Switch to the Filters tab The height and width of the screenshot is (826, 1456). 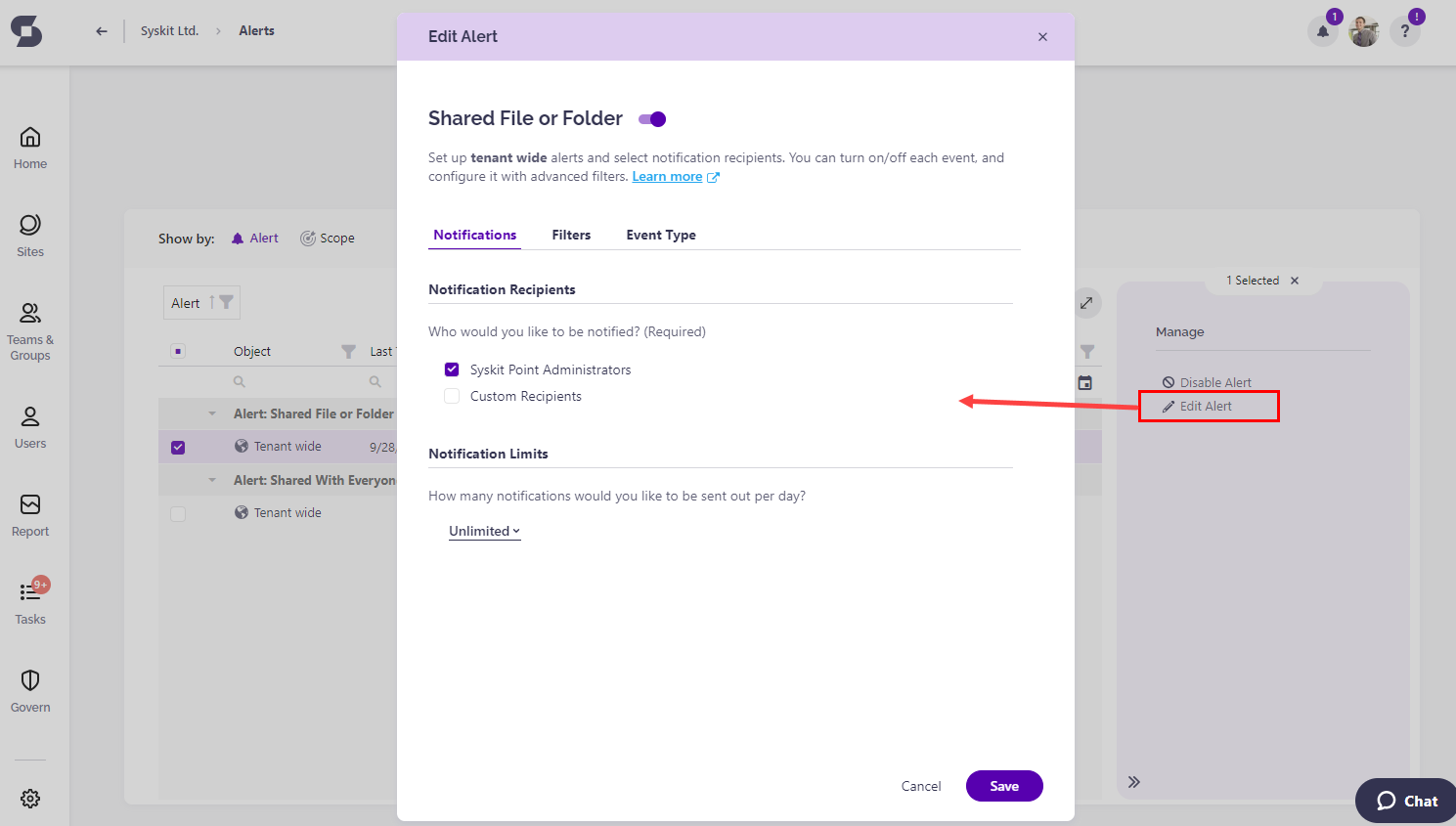click(x=571, y=235)
